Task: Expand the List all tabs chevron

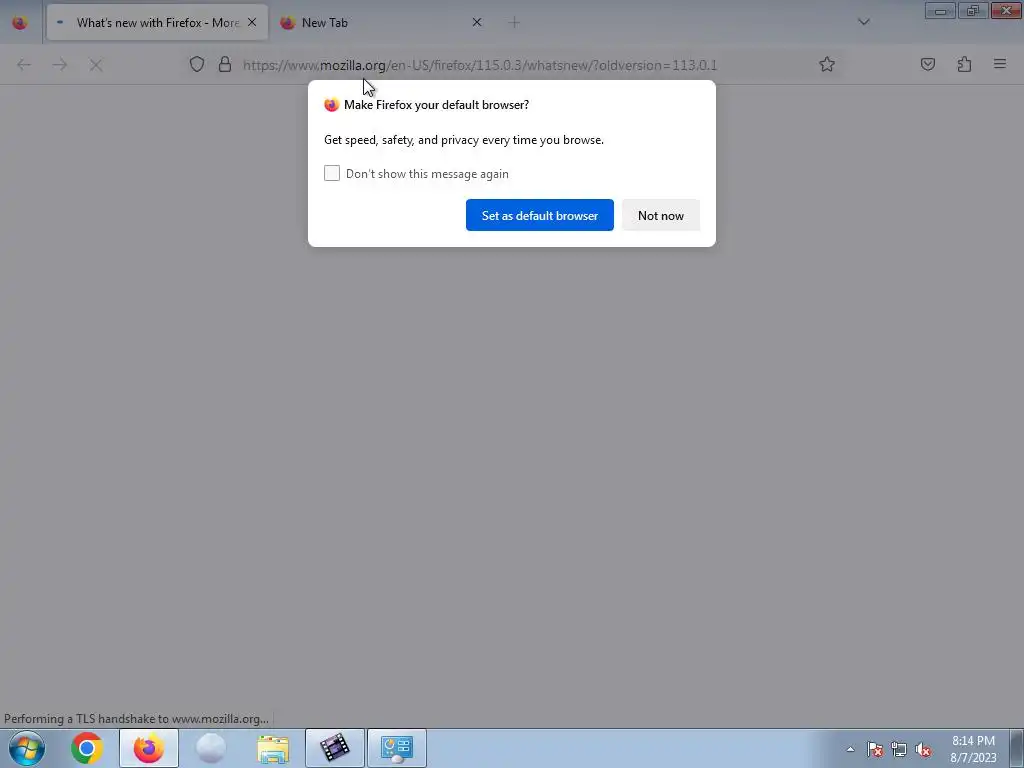Action: [863, 22]
